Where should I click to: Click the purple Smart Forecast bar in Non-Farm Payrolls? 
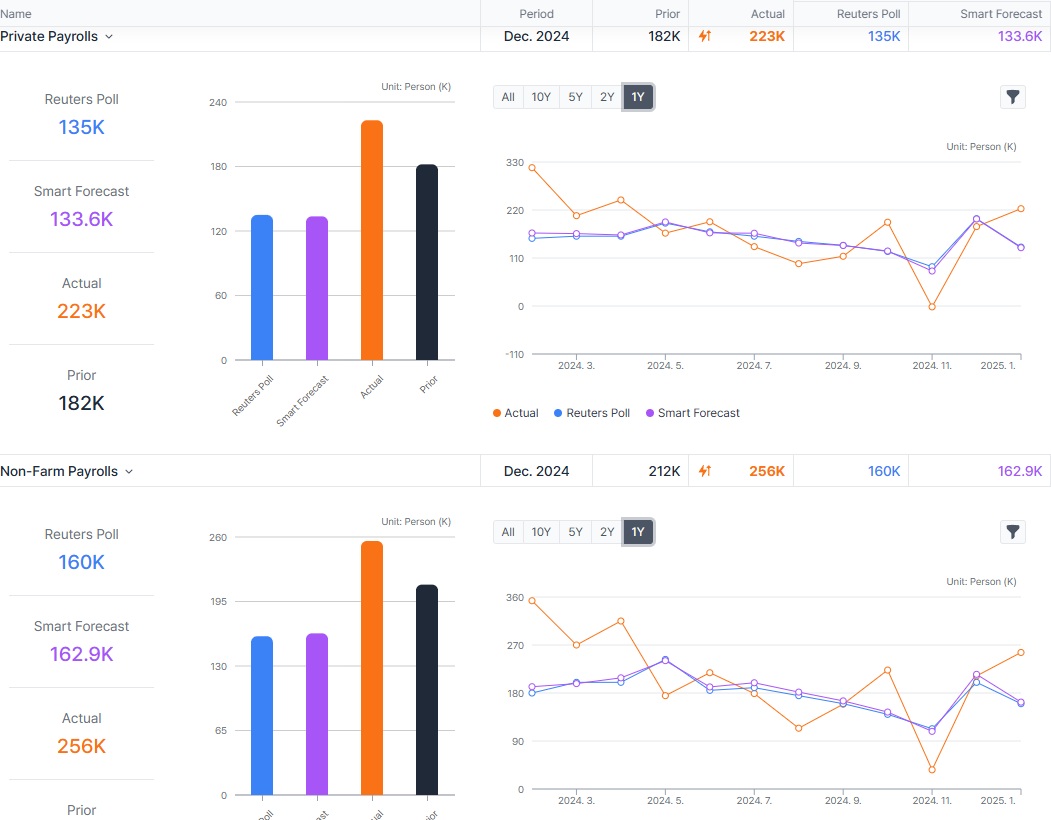317,714
